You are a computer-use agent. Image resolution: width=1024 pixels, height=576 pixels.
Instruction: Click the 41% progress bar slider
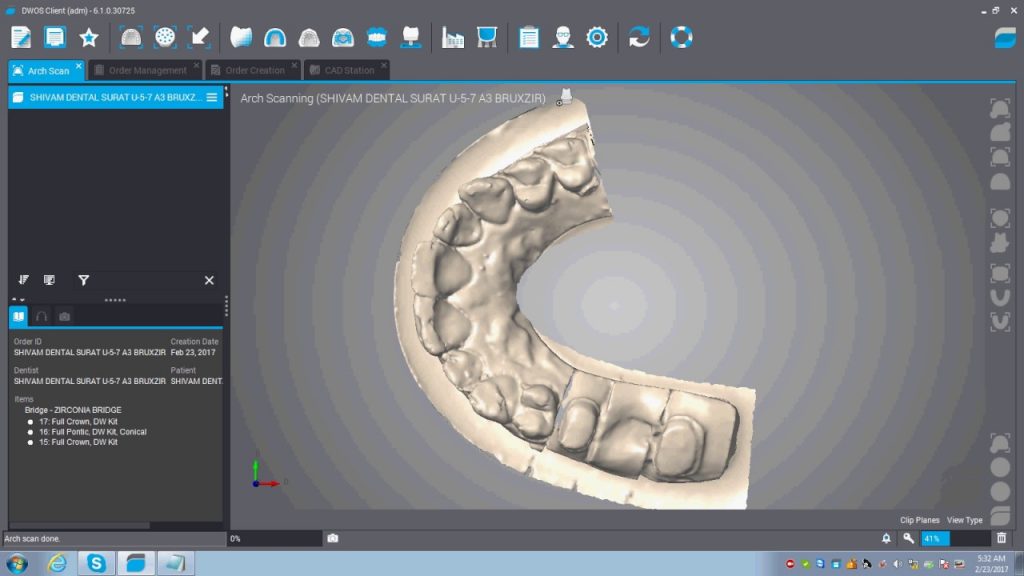[956, 538]
